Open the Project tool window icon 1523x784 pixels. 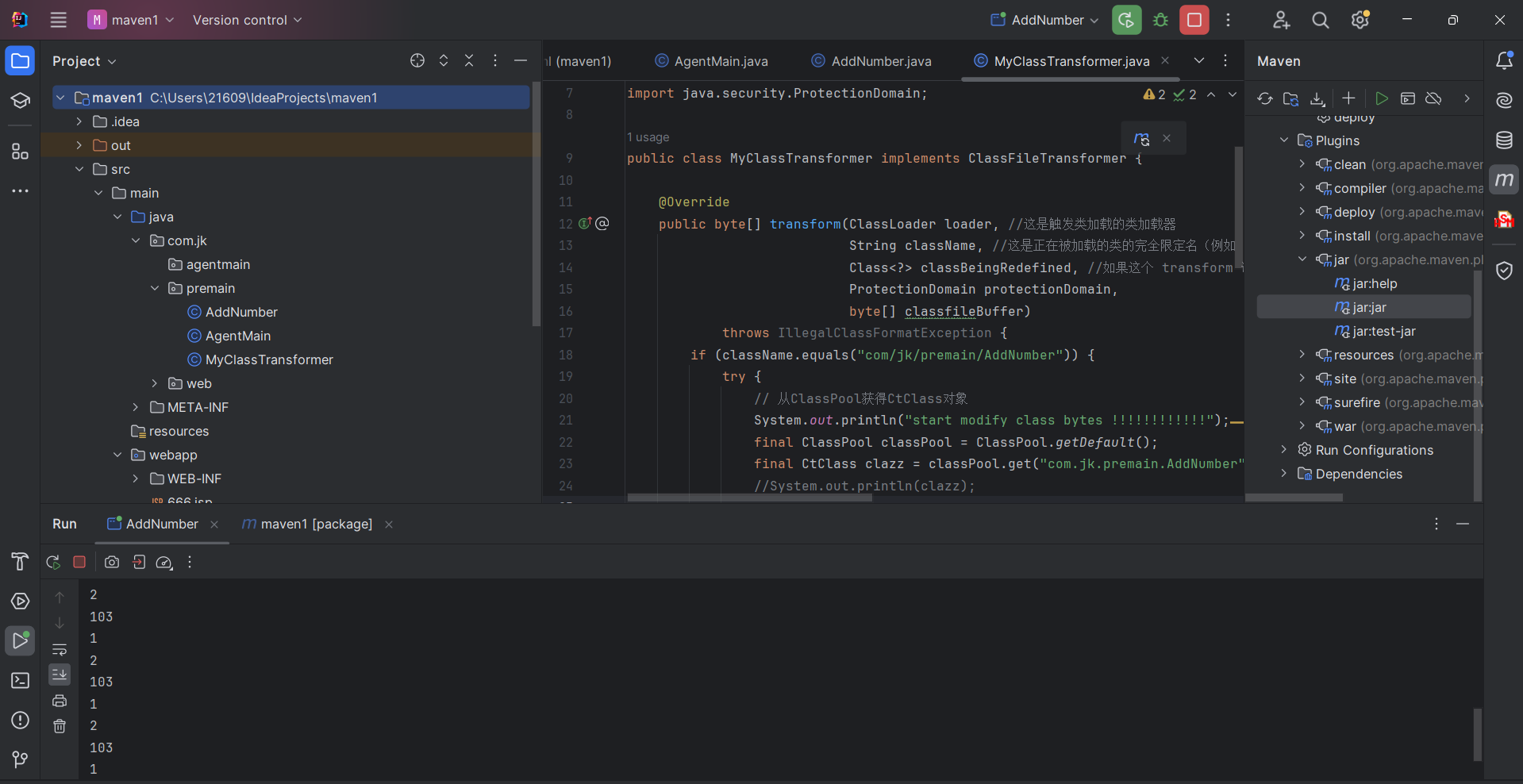20,61
